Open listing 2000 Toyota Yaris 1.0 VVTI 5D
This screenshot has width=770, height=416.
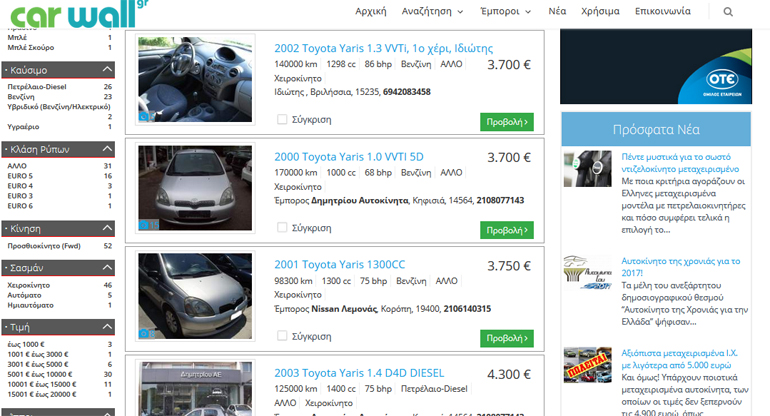[349, 157]
